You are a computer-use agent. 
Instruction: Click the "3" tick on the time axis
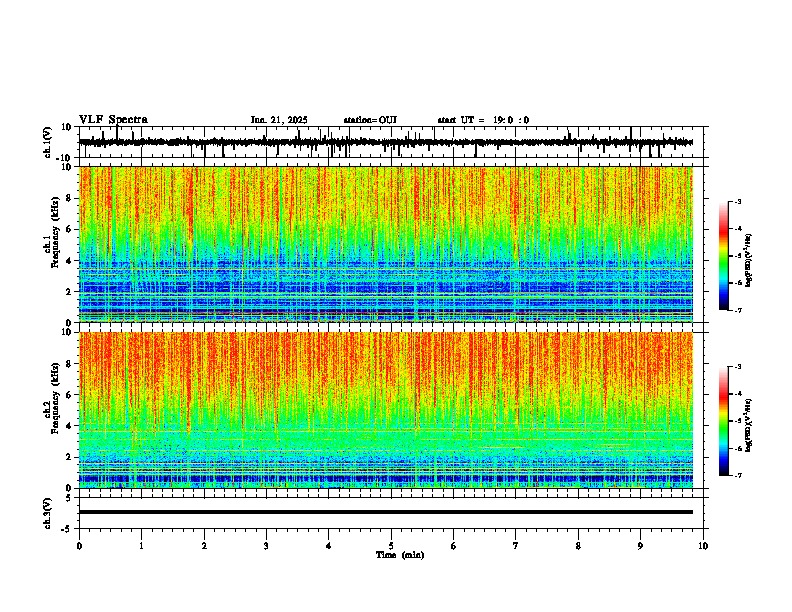click(266, 546)
